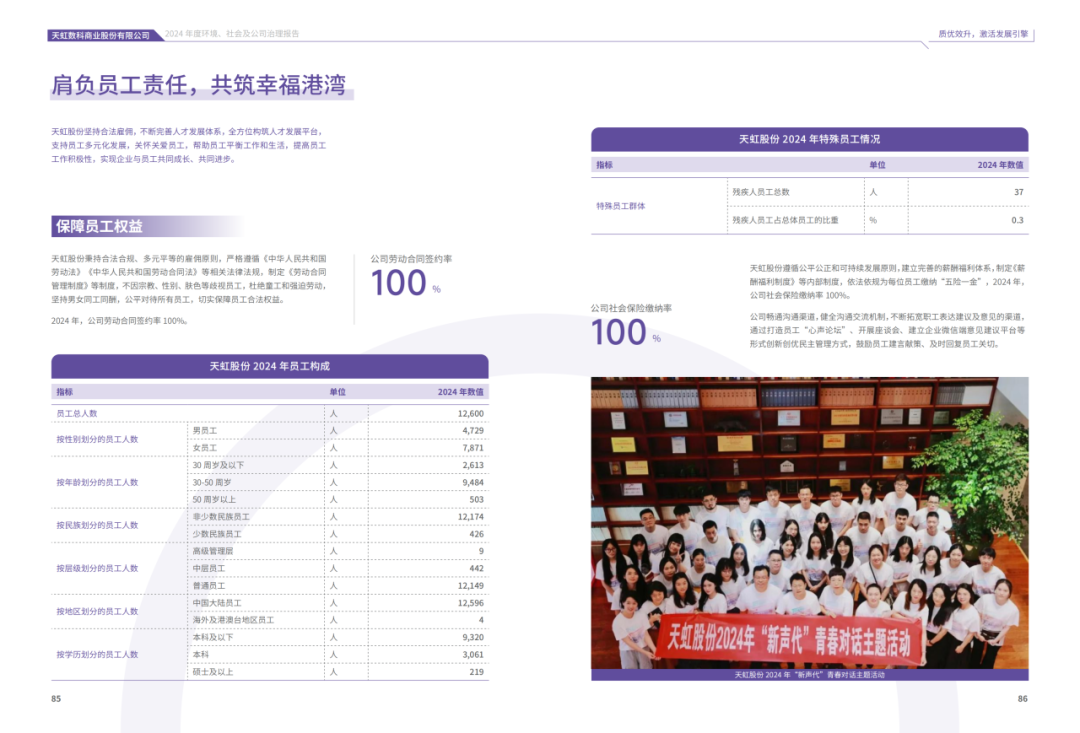Click the 按年龄划分的员工人数 category cell
This screenshot has width=1080, height=733.
click(x=97, y=482)
